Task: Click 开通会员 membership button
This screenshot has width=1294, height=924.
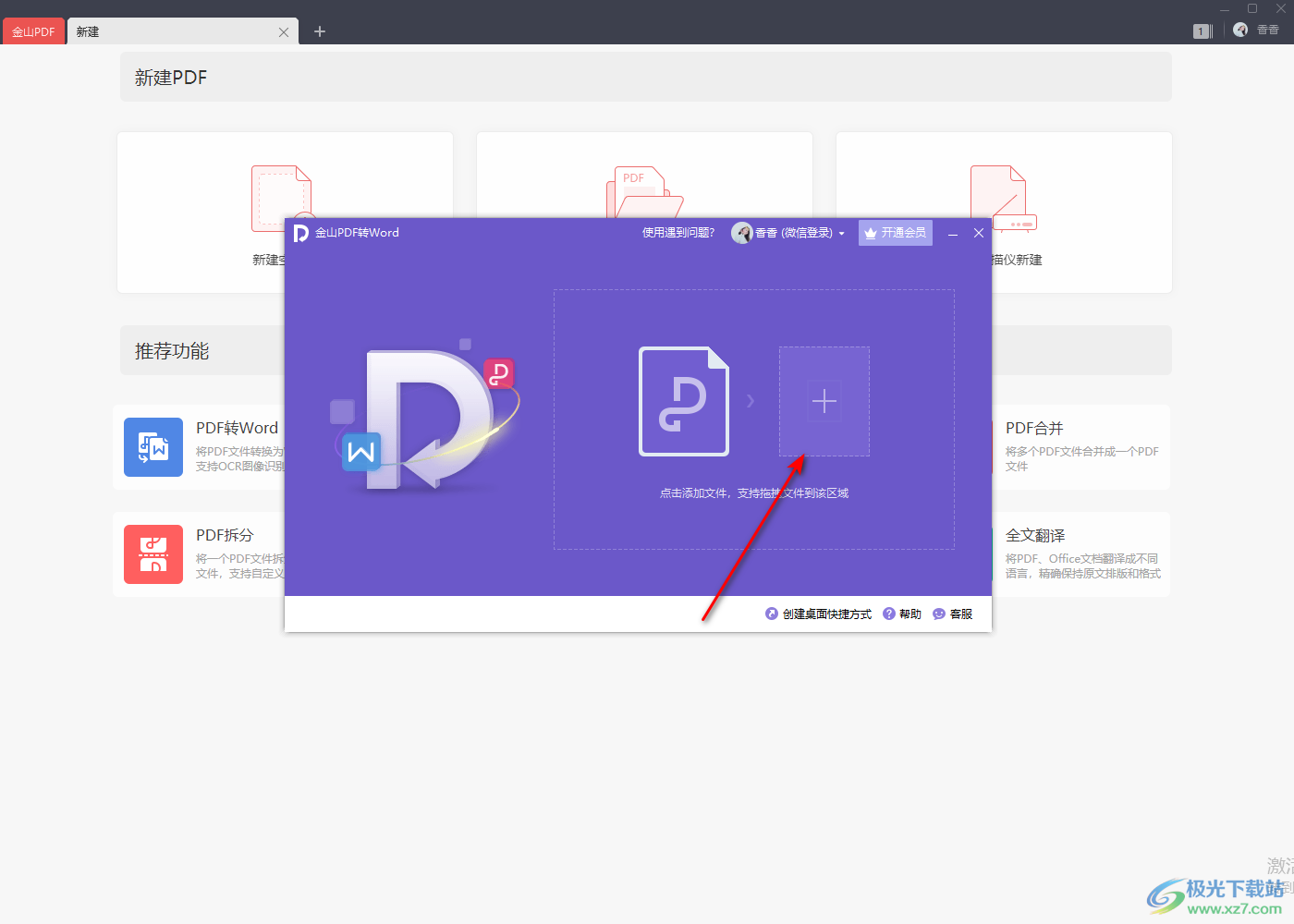Action: 895,233
